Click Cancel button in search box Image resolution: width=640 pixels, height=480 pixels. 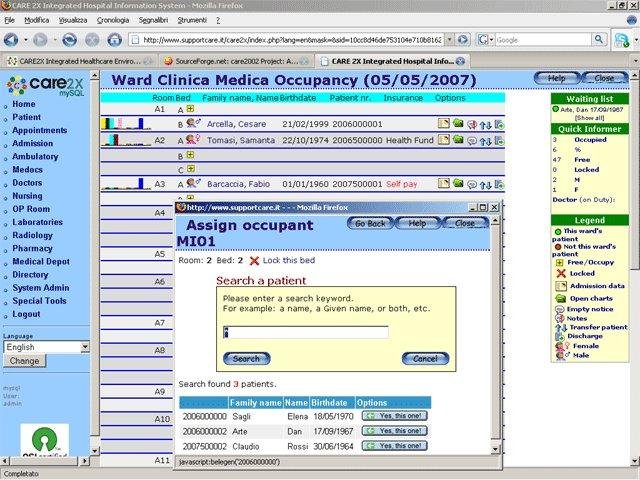425,358
